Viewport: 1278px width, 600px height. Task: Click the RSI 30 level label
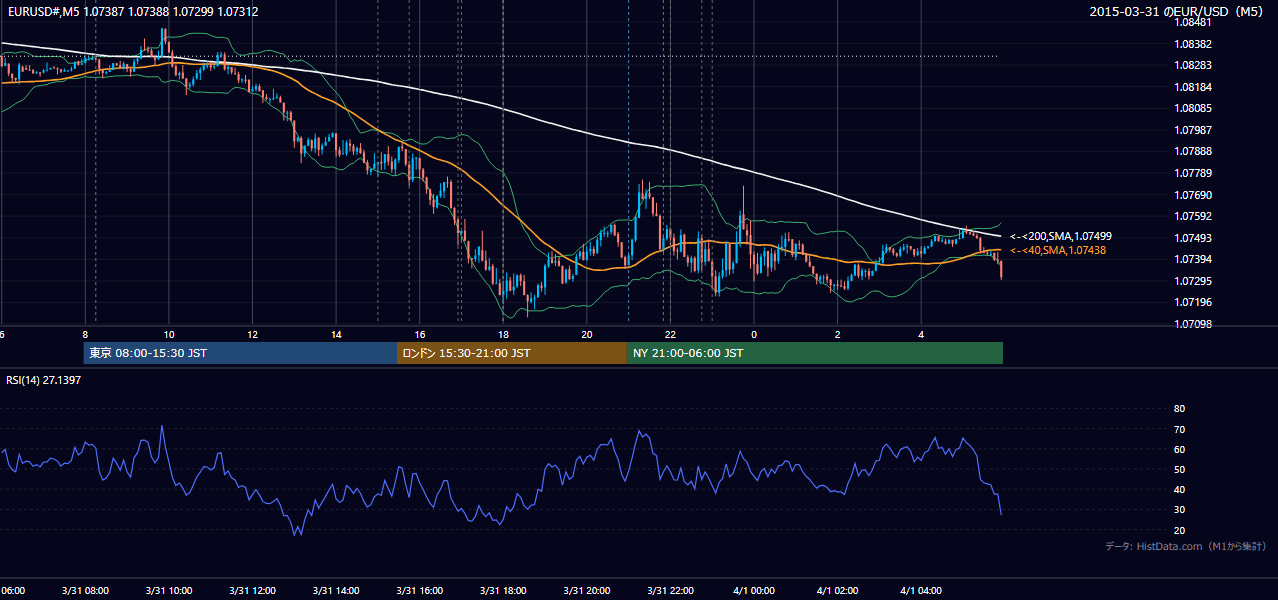pos(1179,509)
